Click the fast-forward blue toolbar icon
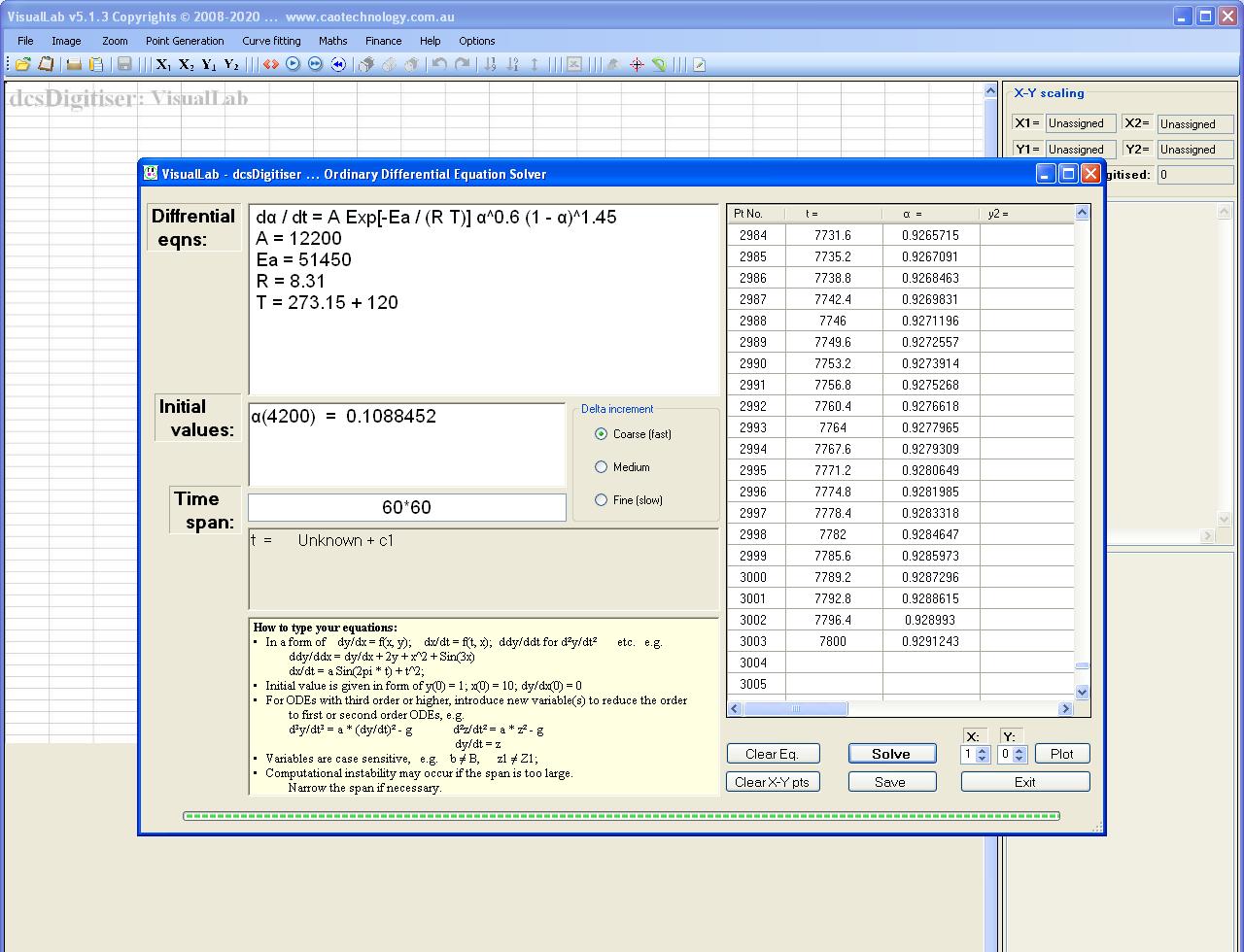The height and width of the screenshot is (952, 1244). 315,64
